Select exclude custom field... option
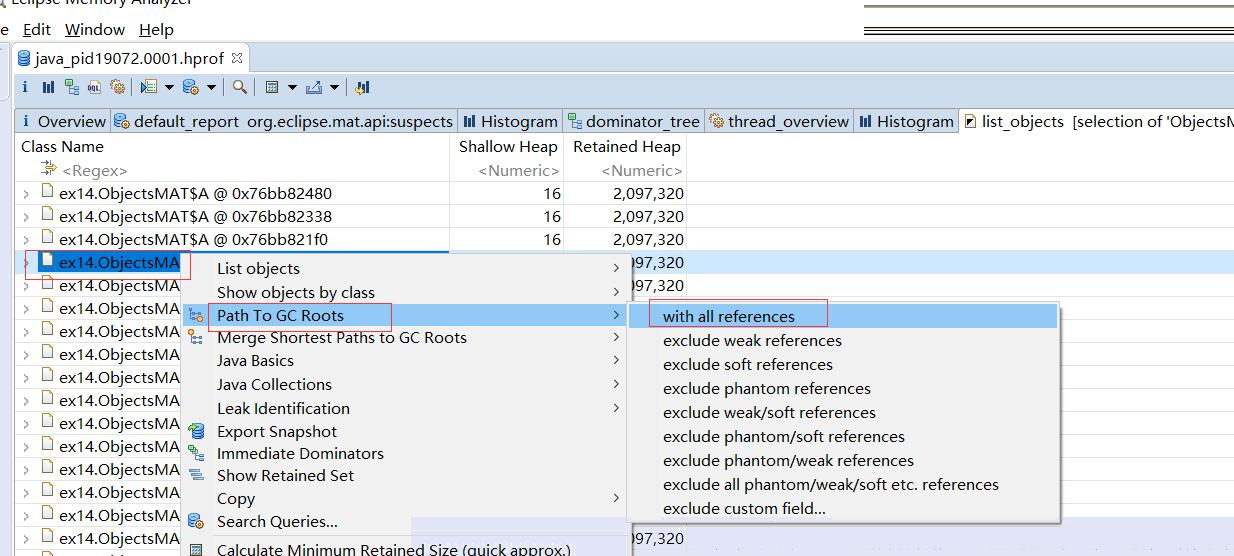This screenshot has width=1234, height=556. pyautogui.click(x=843, y=508)
